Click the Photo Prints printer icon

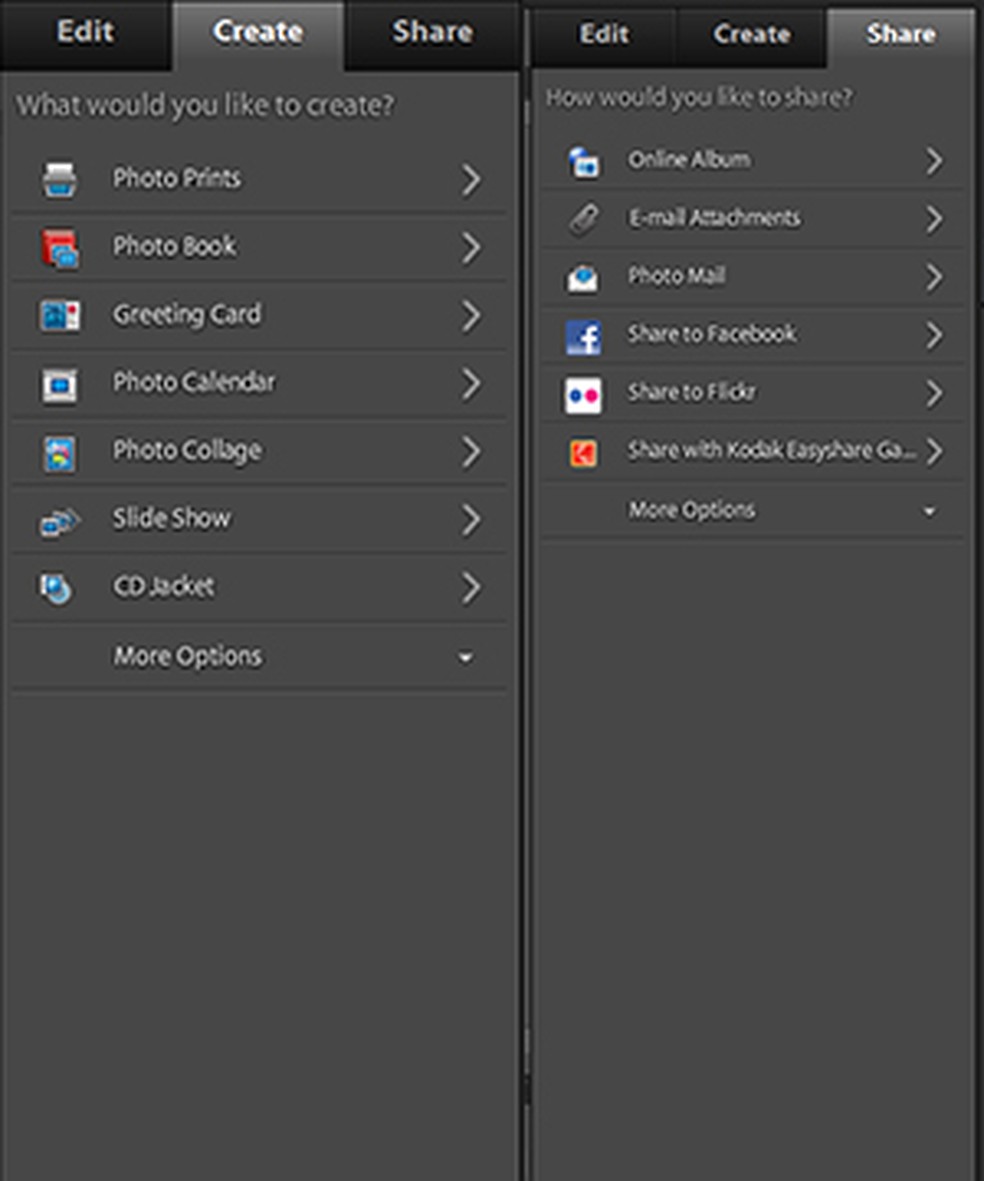(x=59, y=180)
